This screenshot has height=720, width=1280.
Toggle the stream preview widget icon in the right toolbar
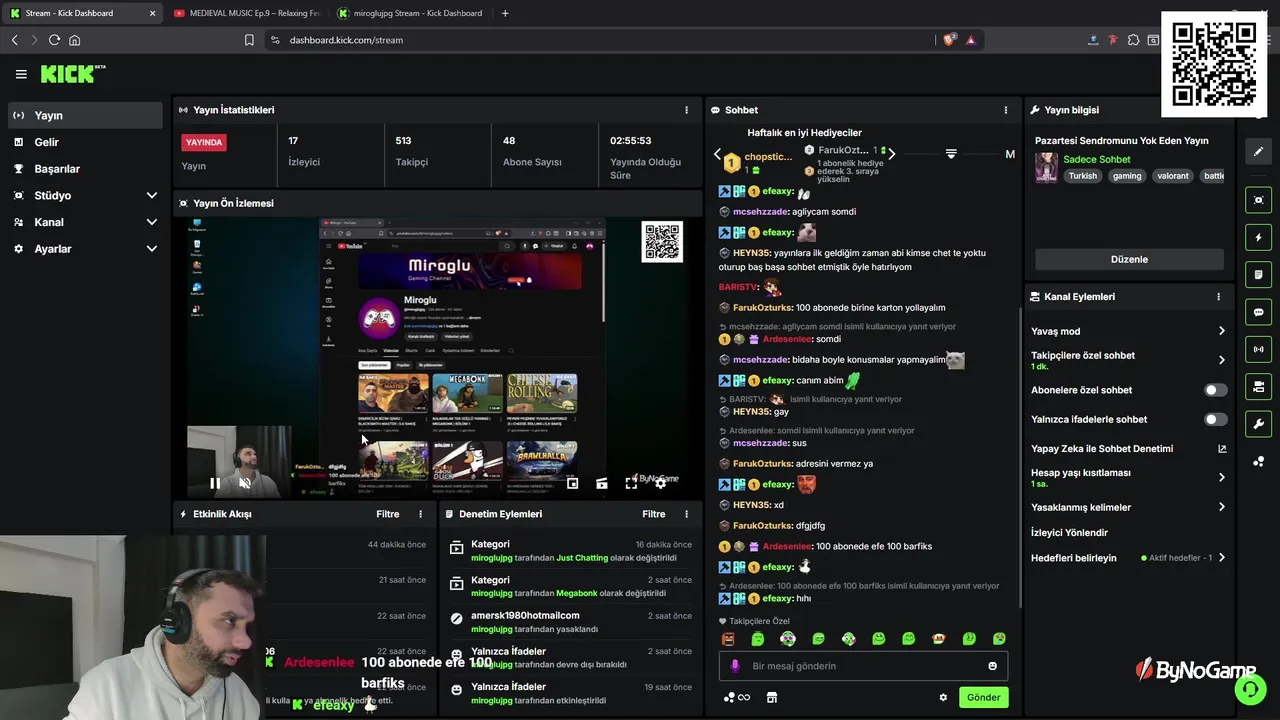coord(1258,200)
